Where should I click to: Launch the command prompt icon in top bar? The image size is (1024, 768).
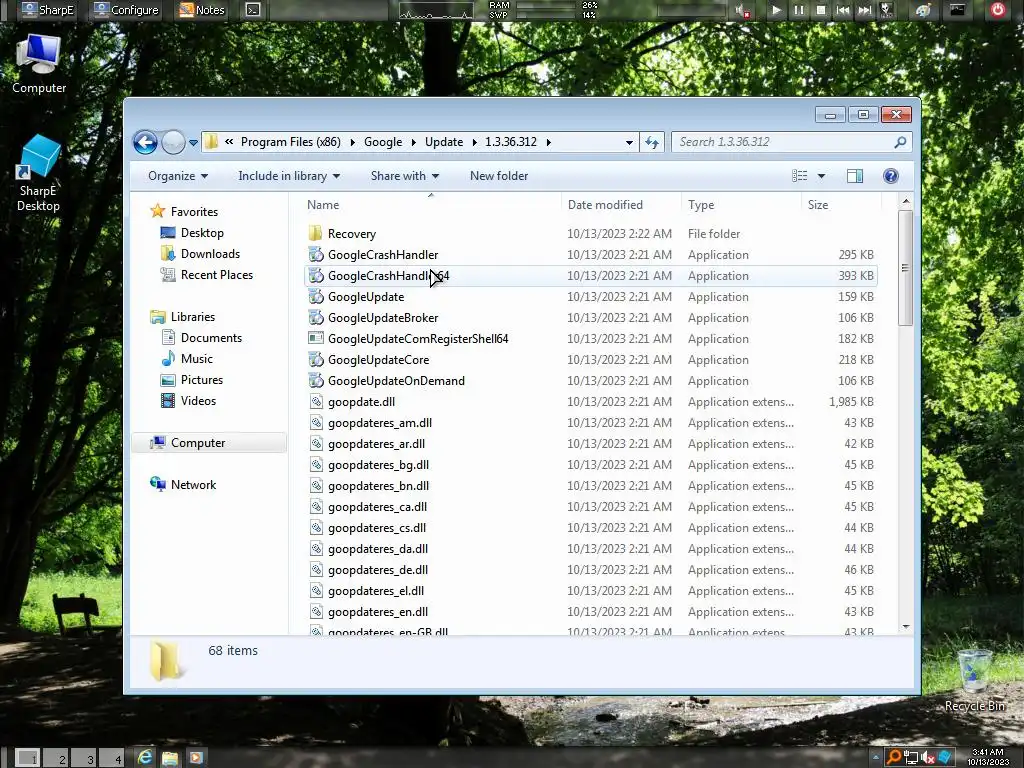click(x=253, y=10)
